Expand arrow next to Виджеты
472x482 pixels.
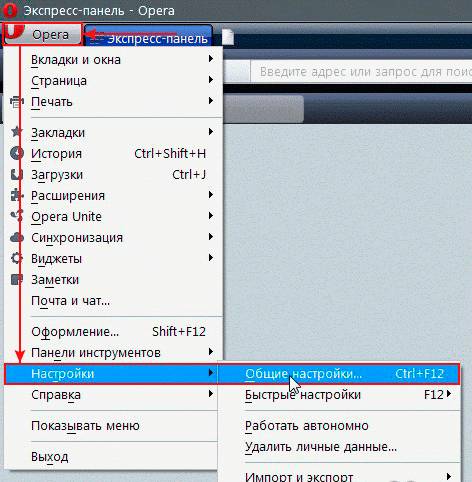[211, 258]
